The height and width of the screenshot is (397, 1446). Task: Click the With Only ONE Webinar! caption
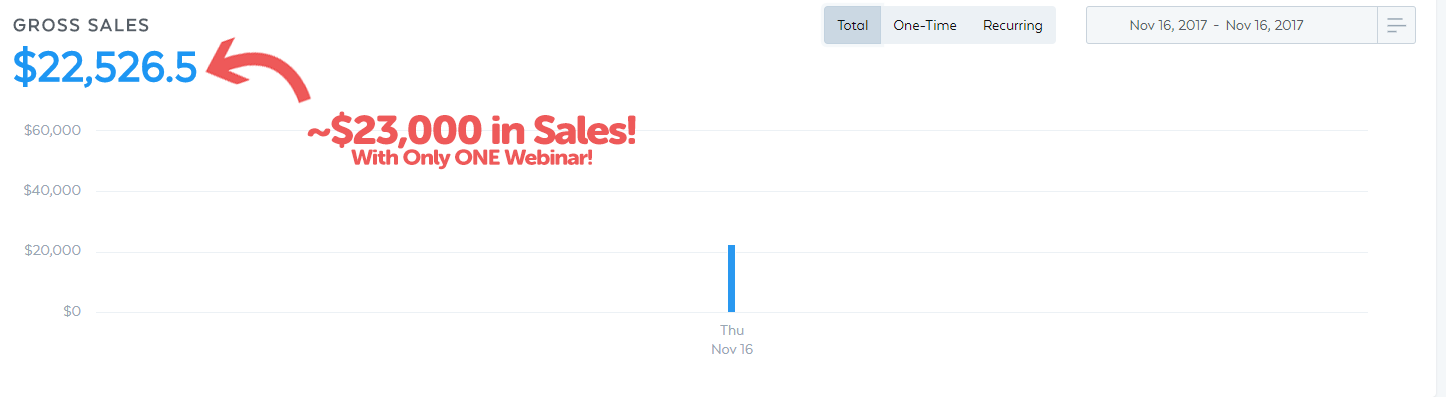[x=472, y=158]
